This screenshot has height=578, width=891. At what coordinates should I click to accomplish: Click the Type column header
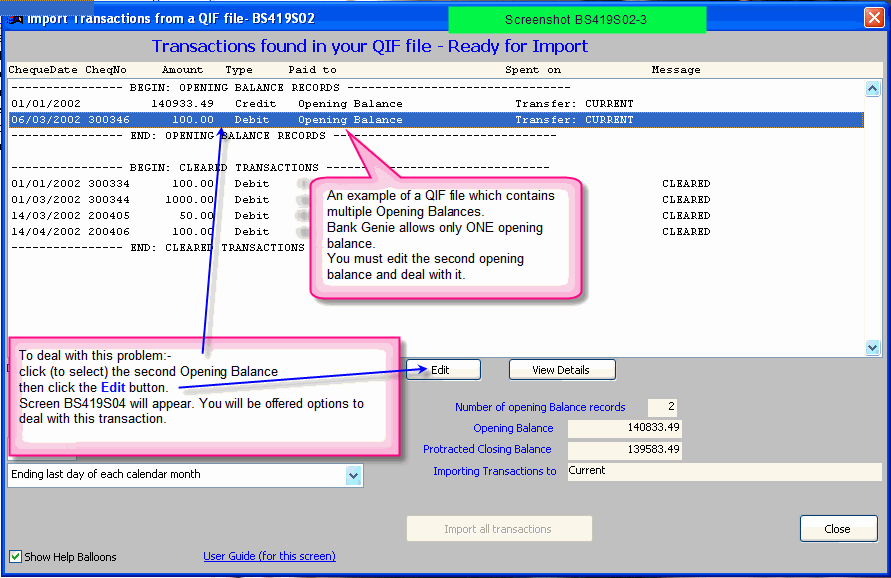tap(239, 70)
